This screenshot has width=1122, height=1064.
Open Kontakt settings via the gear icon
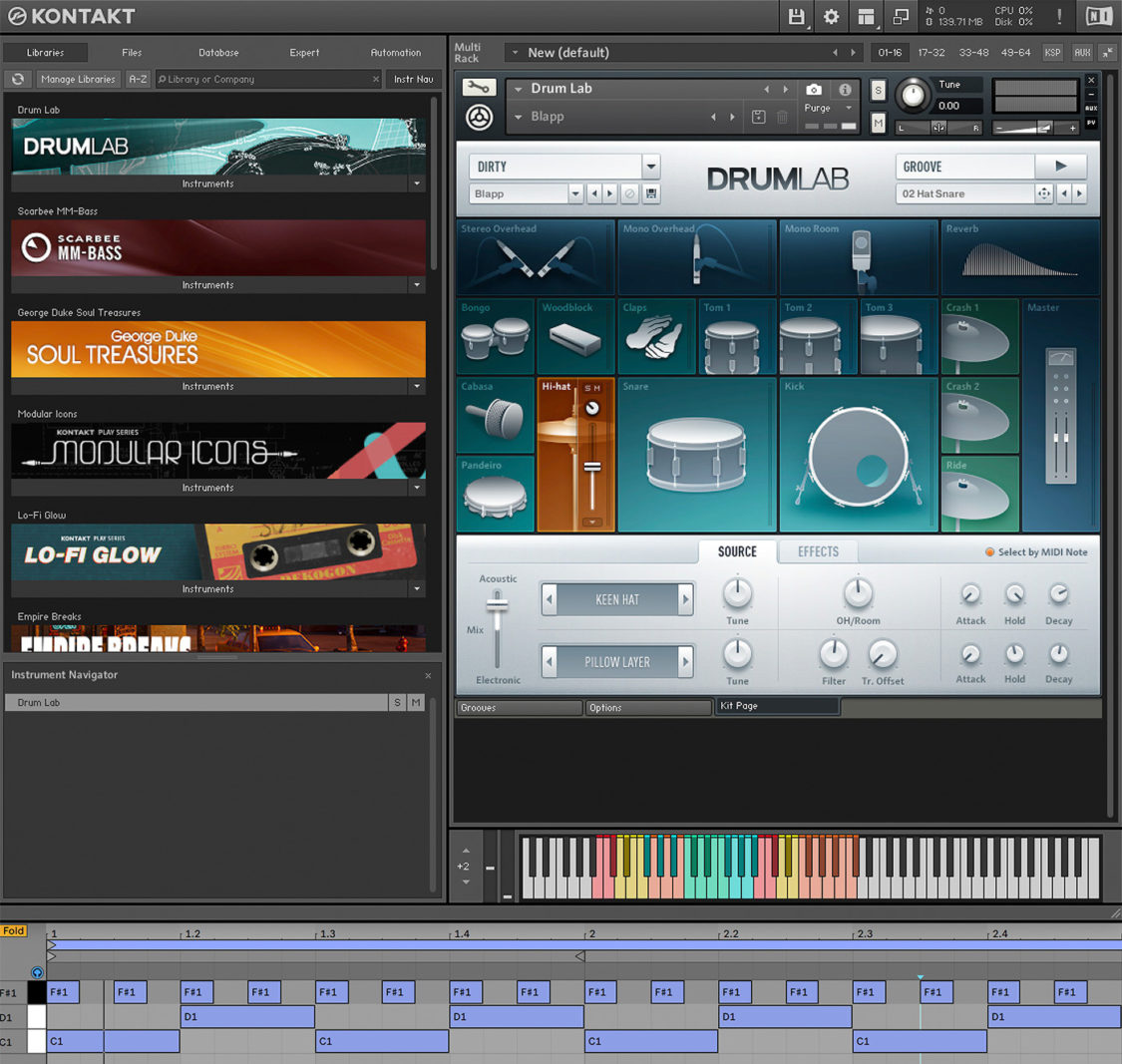(x=831, y=16)
